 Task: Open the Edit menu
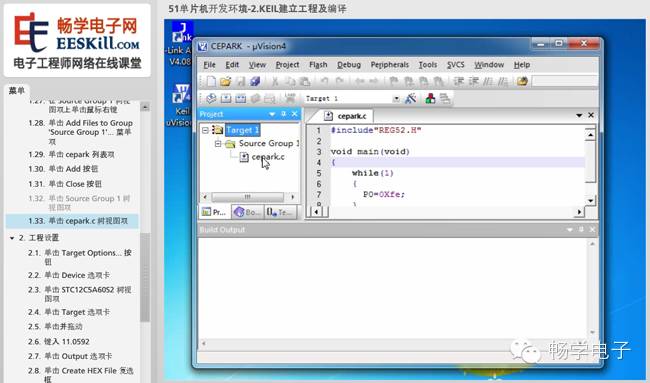[x=232, y=65]
